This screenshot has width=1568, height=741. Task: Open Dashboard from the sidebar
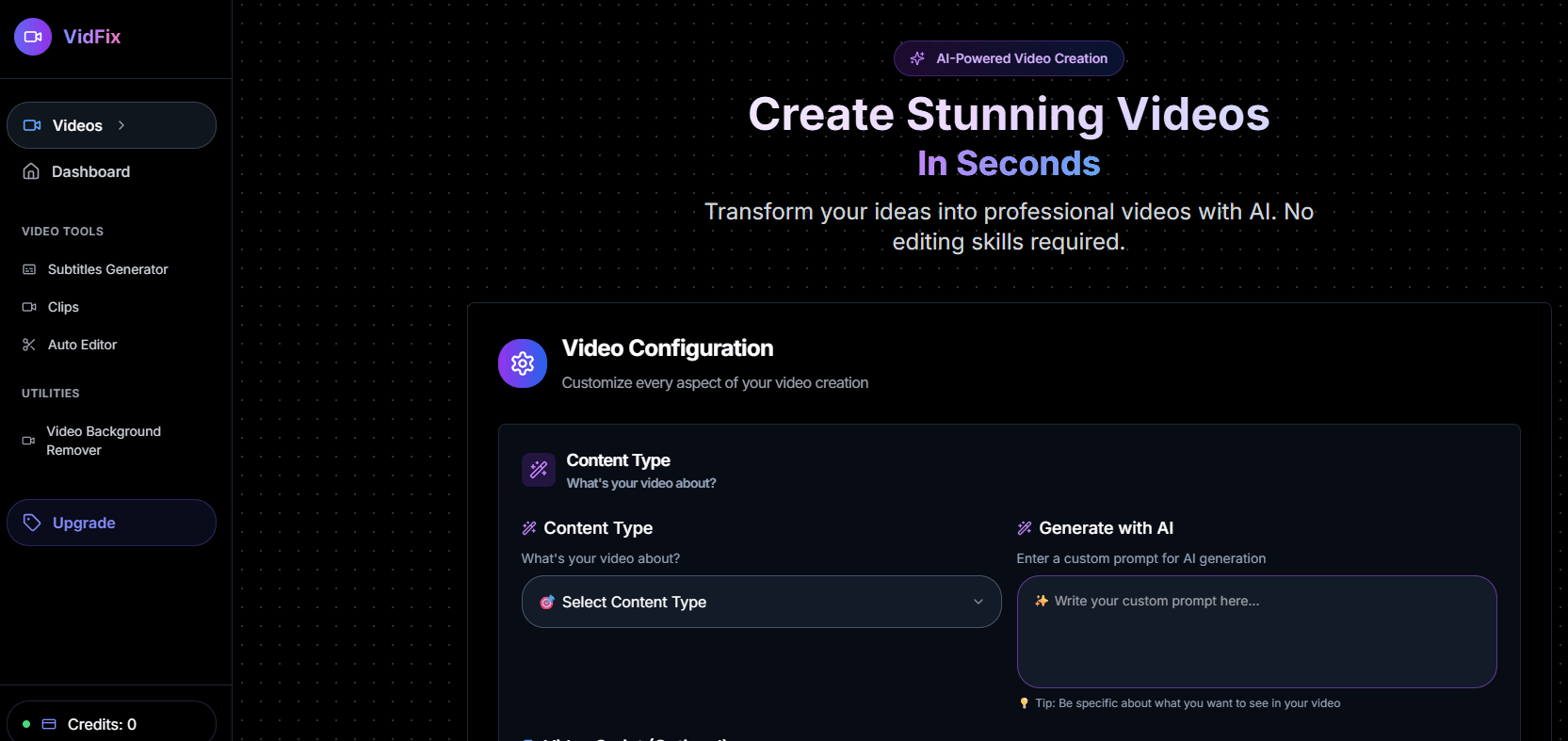pyautogui.click(x=90, y=171)
